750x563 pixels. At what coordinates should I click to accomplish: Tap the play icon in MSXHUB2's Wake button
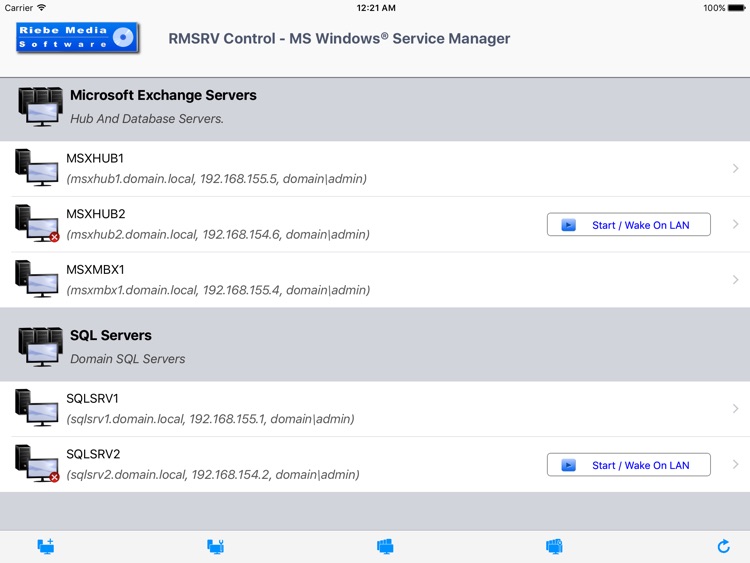tap(568, 225)
